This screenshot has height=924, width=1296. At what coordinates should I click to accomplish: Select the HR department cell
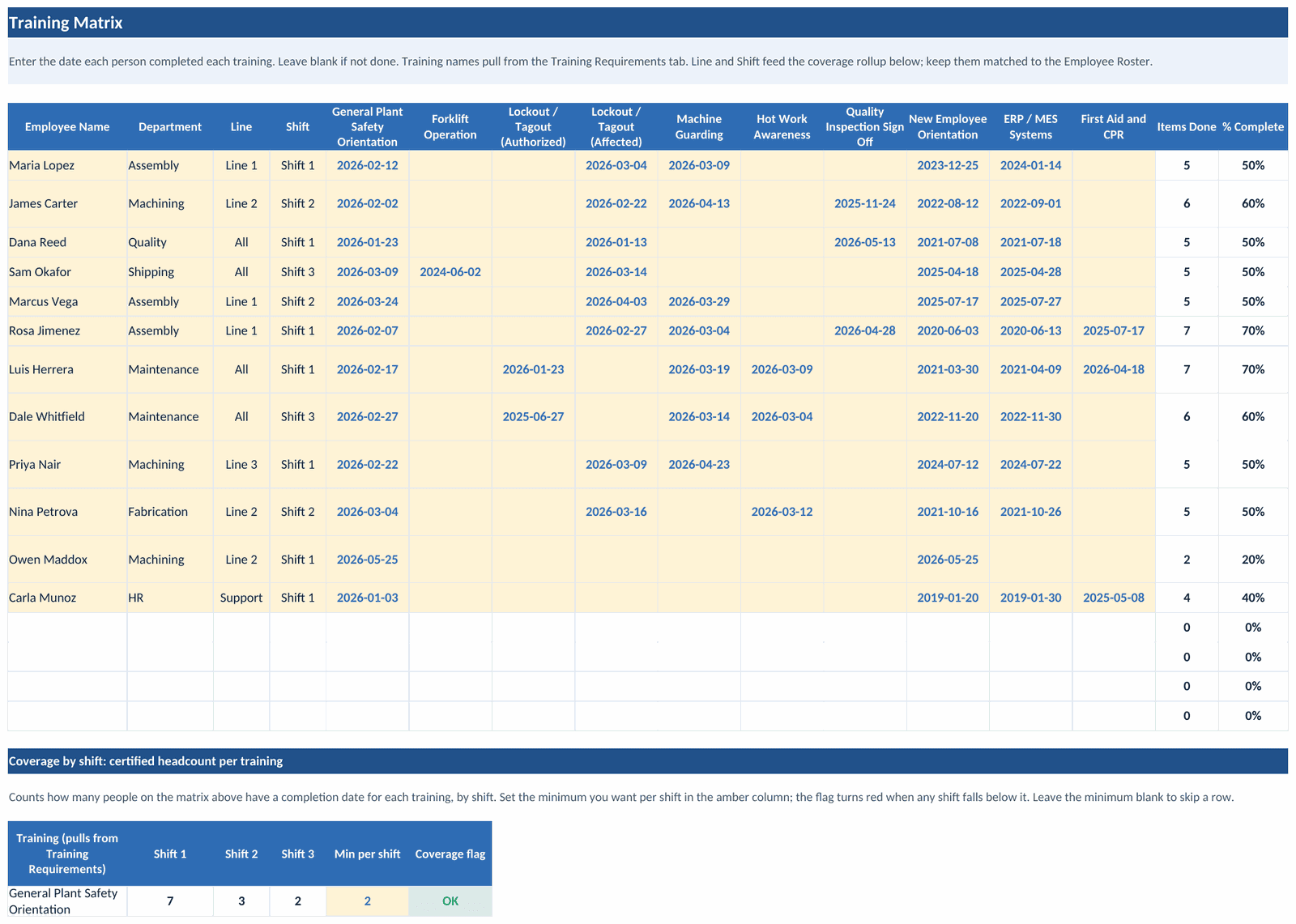[x=170, y=598]
